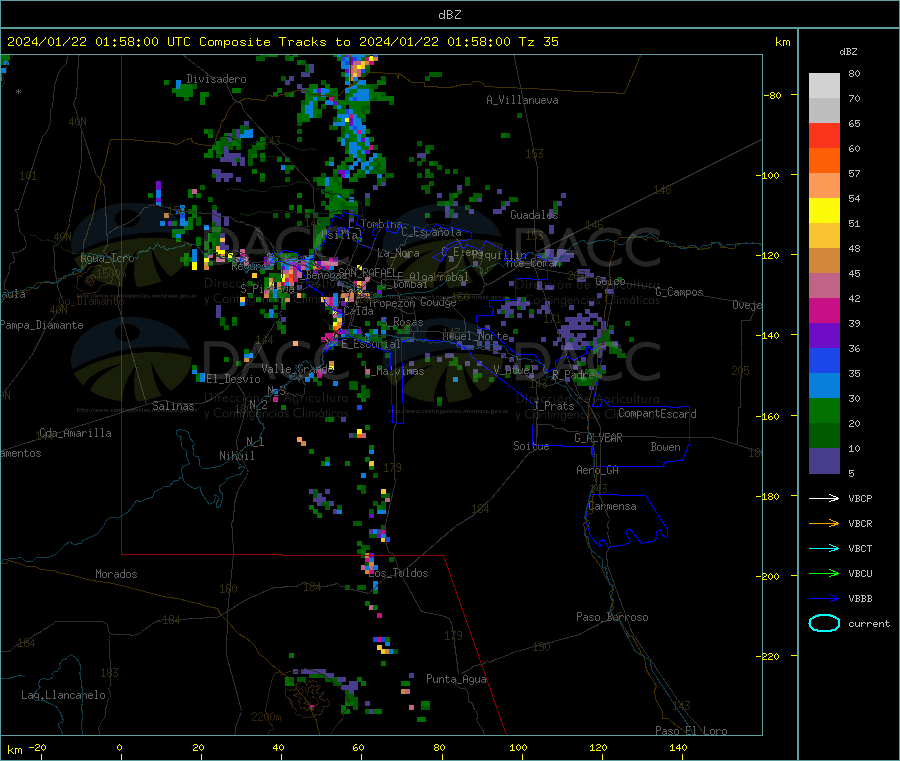
Task: Click the Los_Toldos map label
Action: click(398, 573)
